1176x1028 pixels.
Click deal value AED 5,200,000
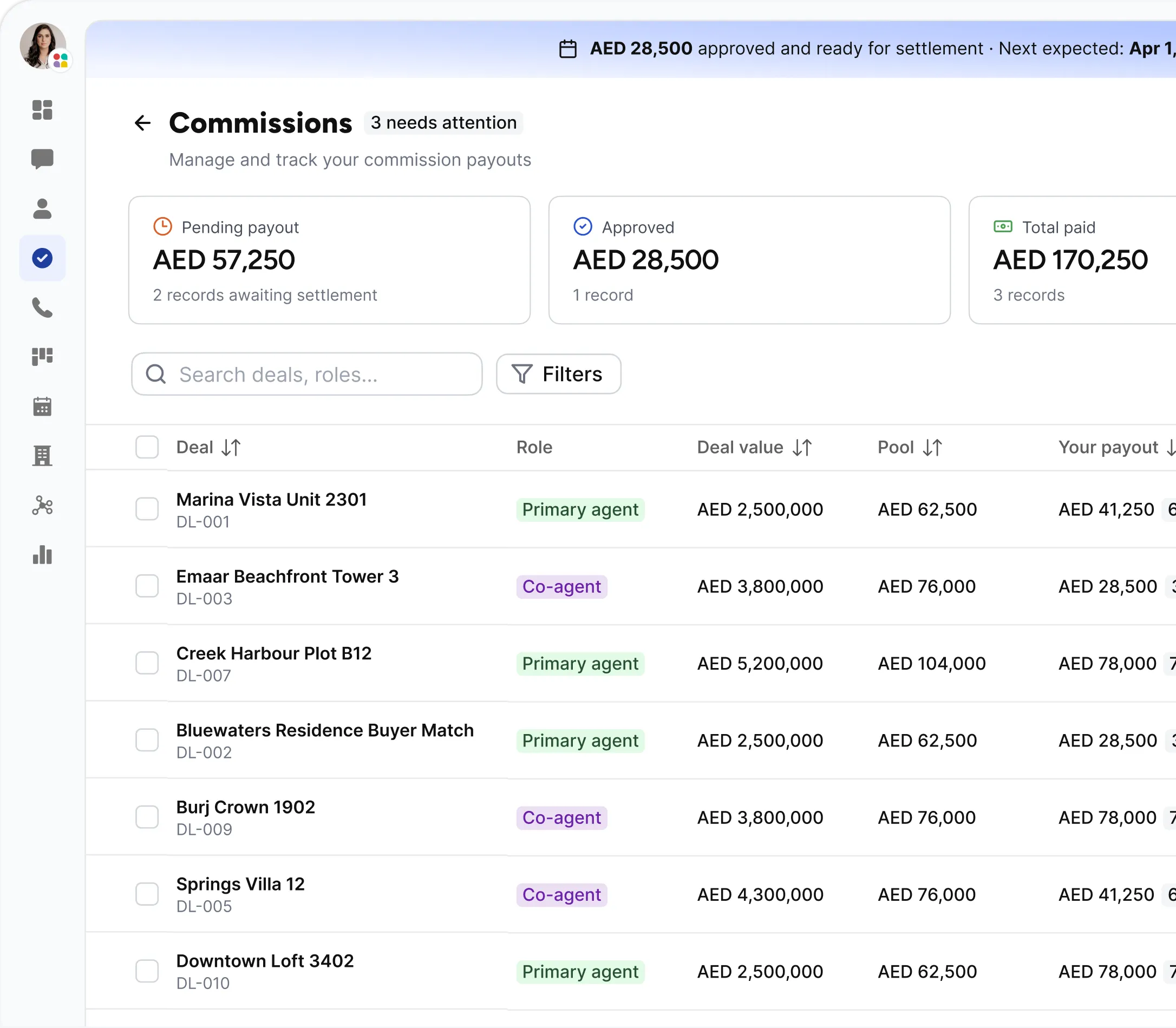760,663
